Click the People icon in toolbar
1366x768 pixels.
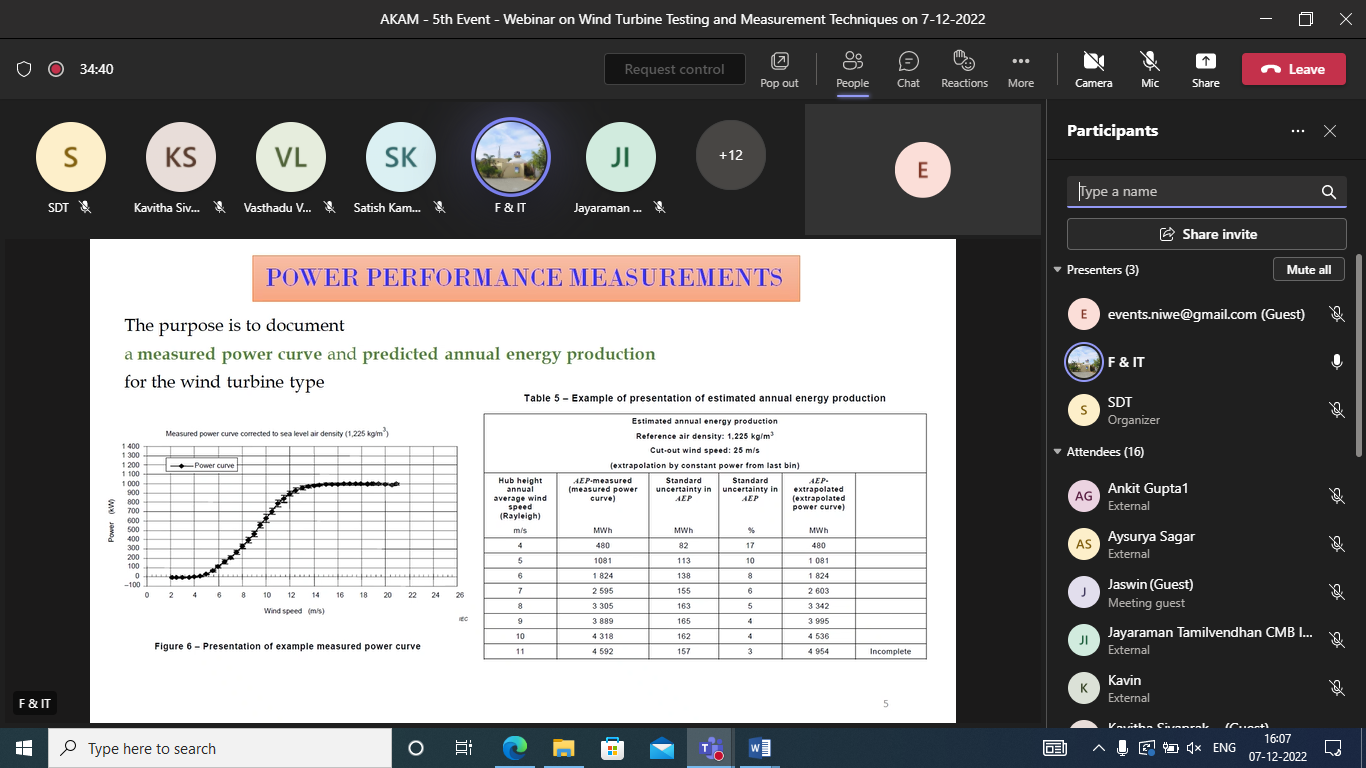852,69
